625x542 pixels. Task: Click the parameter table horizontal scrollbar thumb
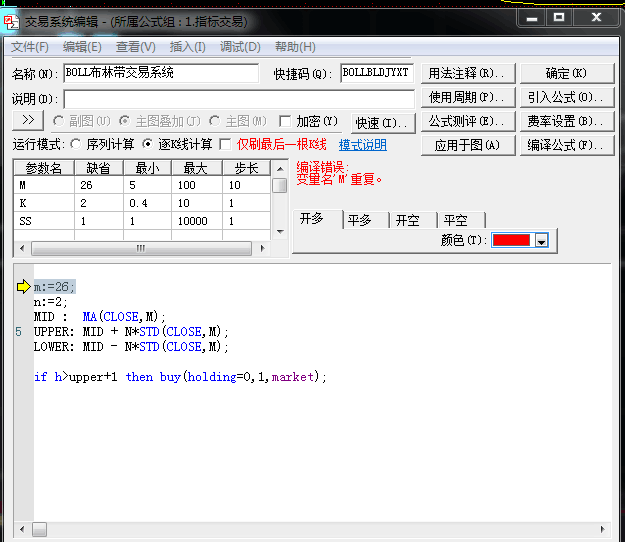tap(141, 248)
